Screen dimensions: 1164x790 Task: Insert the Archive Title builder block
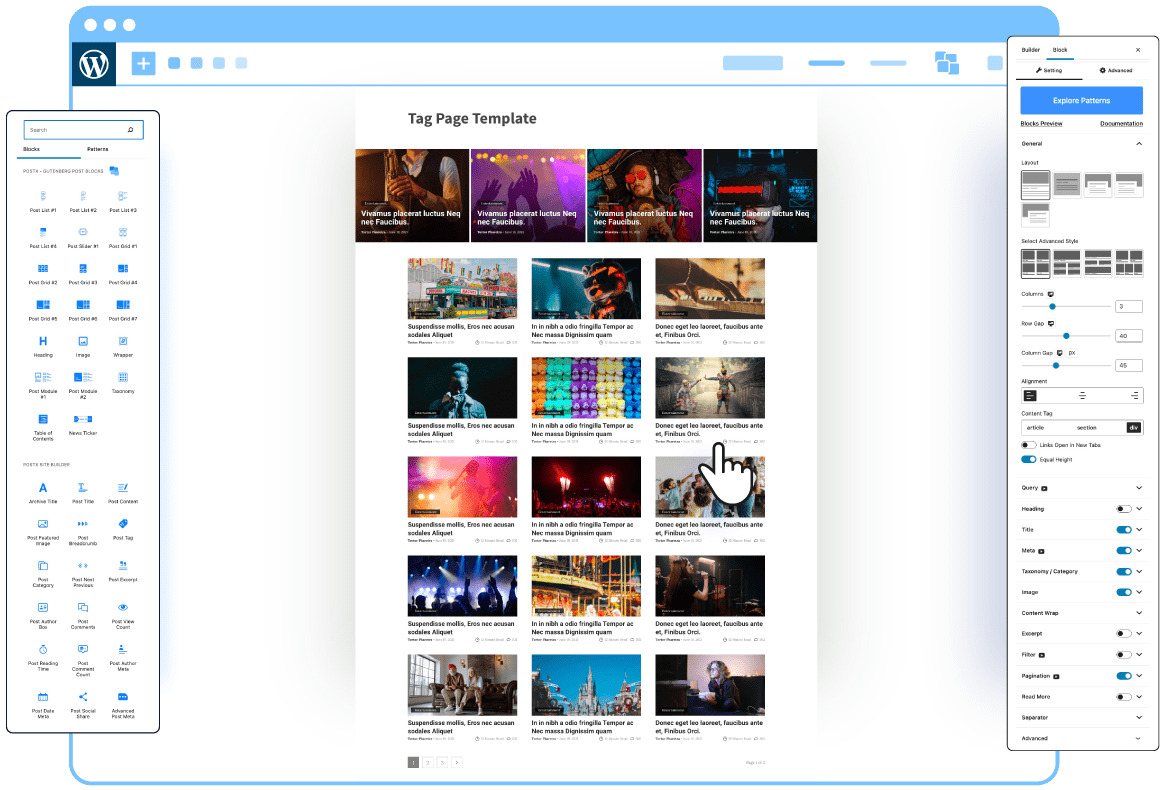coord(43,492)
